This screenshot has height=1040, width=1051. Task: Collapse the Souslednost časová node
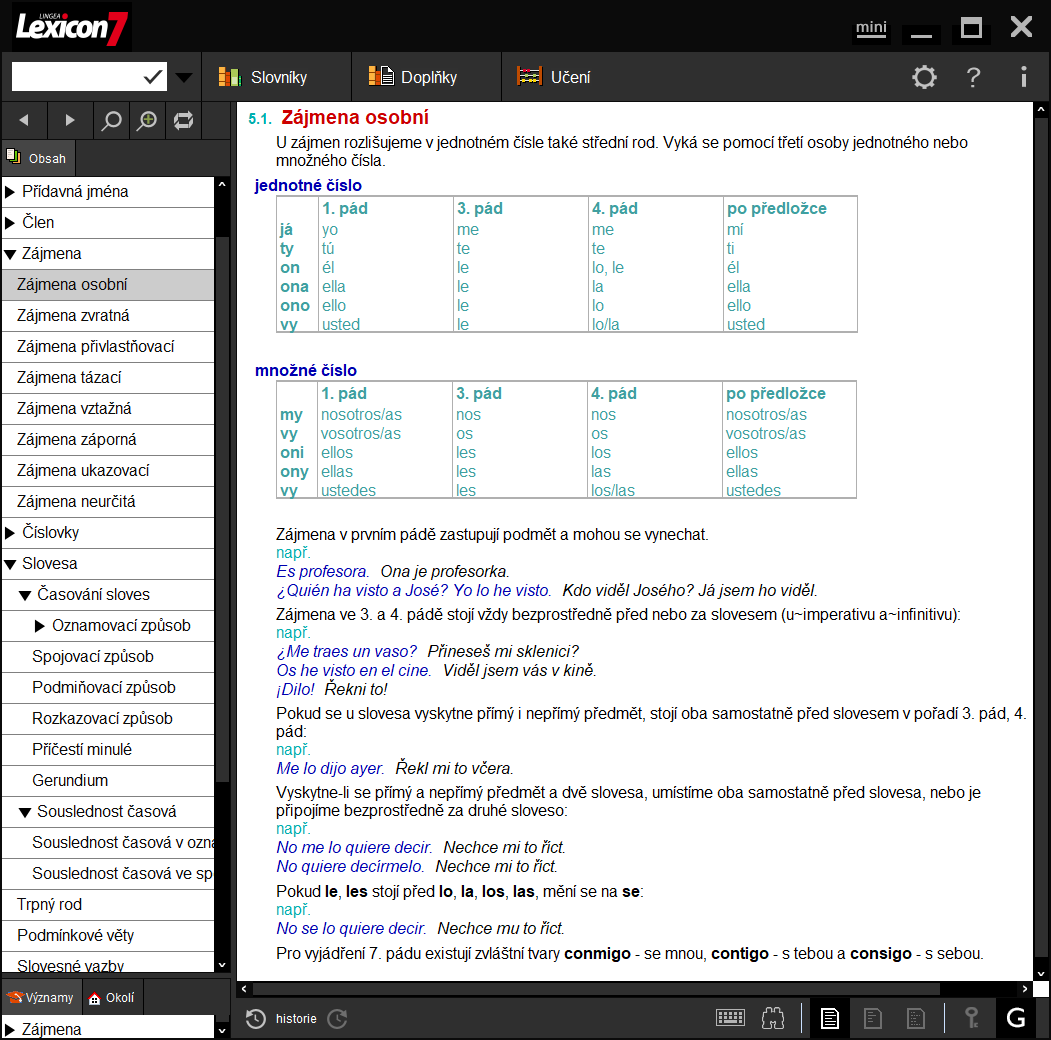point(25,812)
